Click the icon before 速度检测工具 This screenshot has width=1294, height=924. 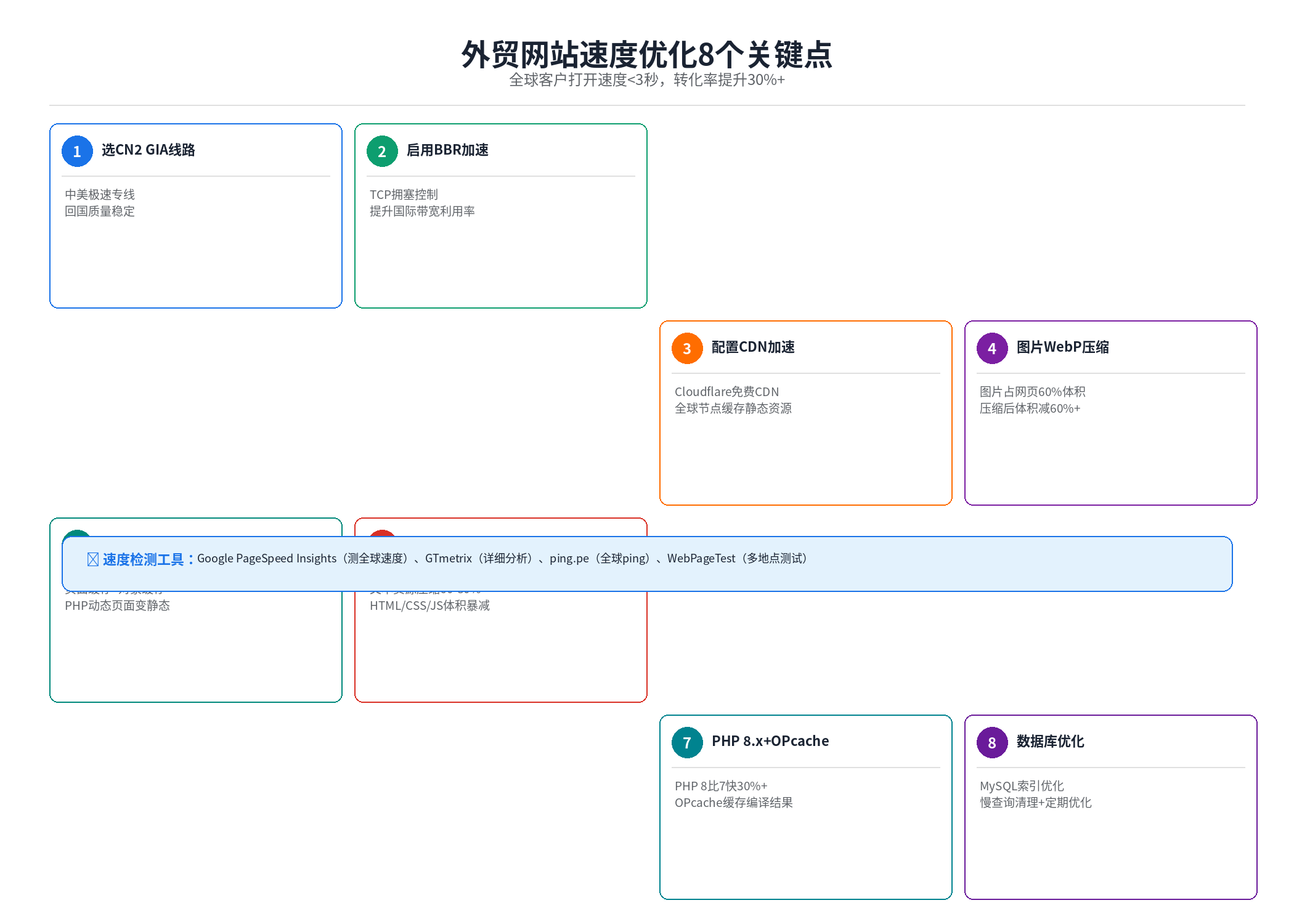click(93, 559)
